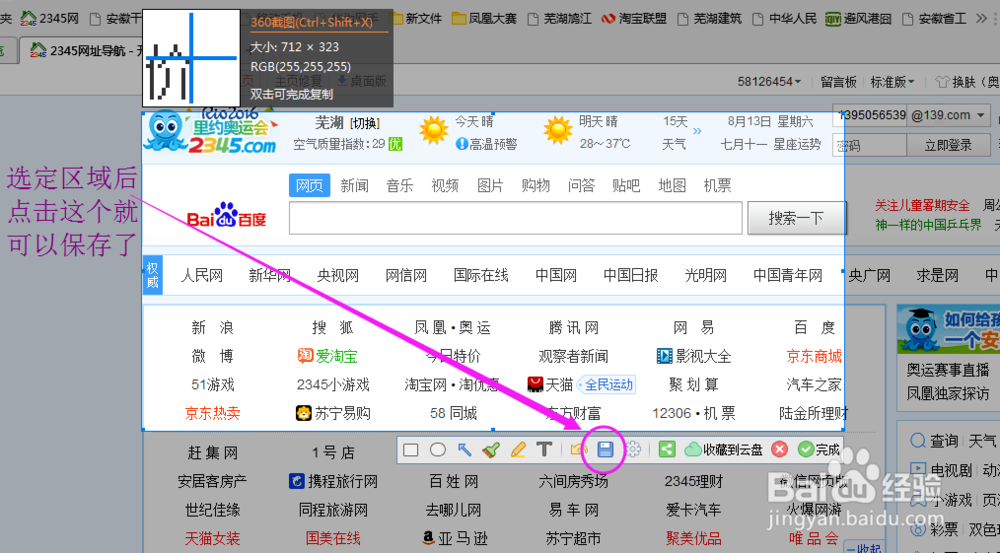Open the 桌面版 desktop version download link
Viewport: 1000px width, 553px height.
click(x=361, y=81)
